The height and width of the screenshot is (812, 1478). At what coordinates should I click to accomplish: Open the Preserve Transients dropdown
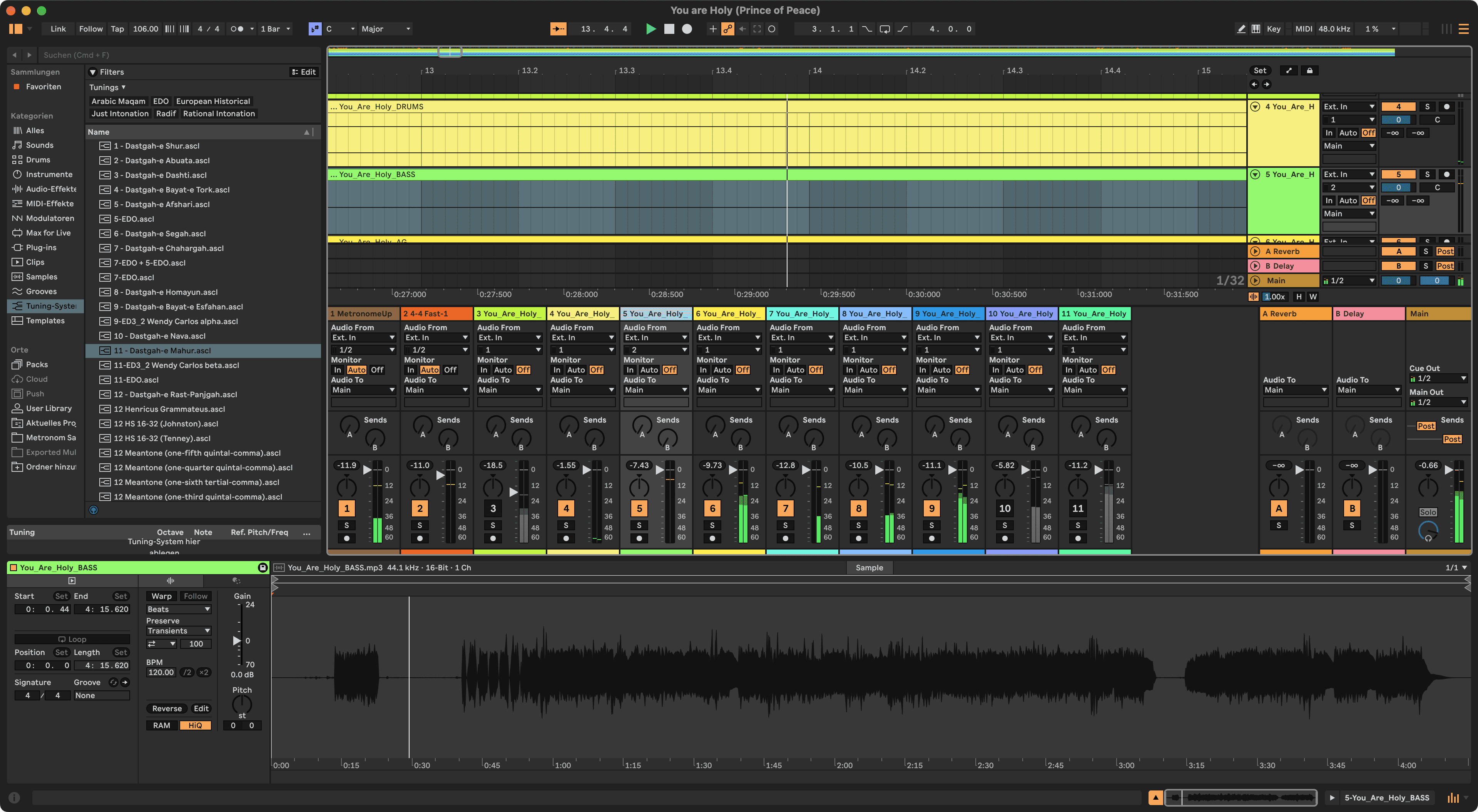[179, 631]
